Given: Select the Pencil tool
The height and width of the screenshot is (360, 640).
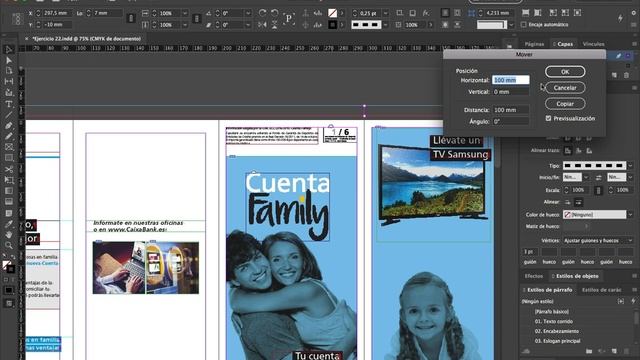Looking at the screenshot, I should click(x=9, y=136).
